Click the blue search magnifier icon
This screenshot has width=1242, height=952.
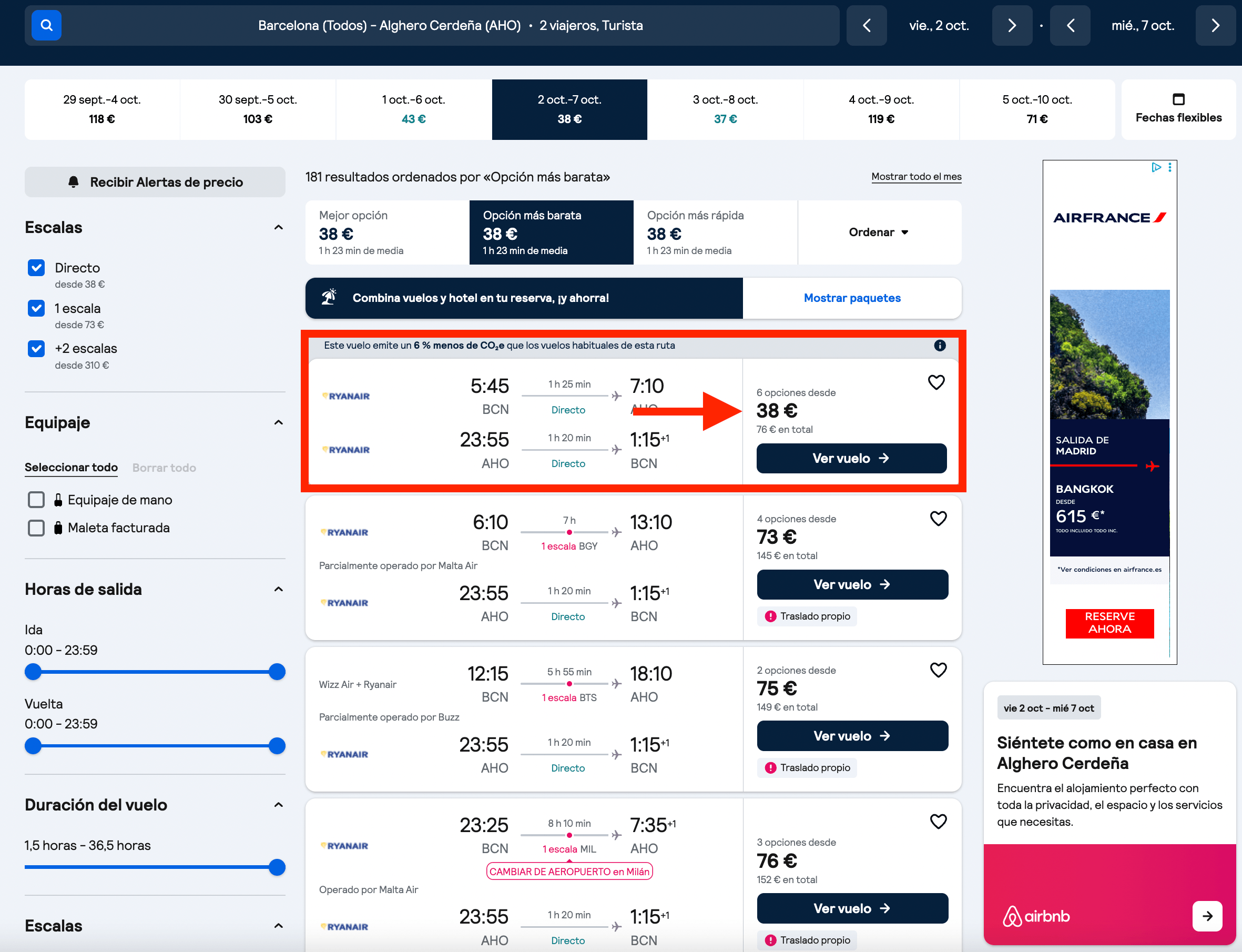(46, 25)
